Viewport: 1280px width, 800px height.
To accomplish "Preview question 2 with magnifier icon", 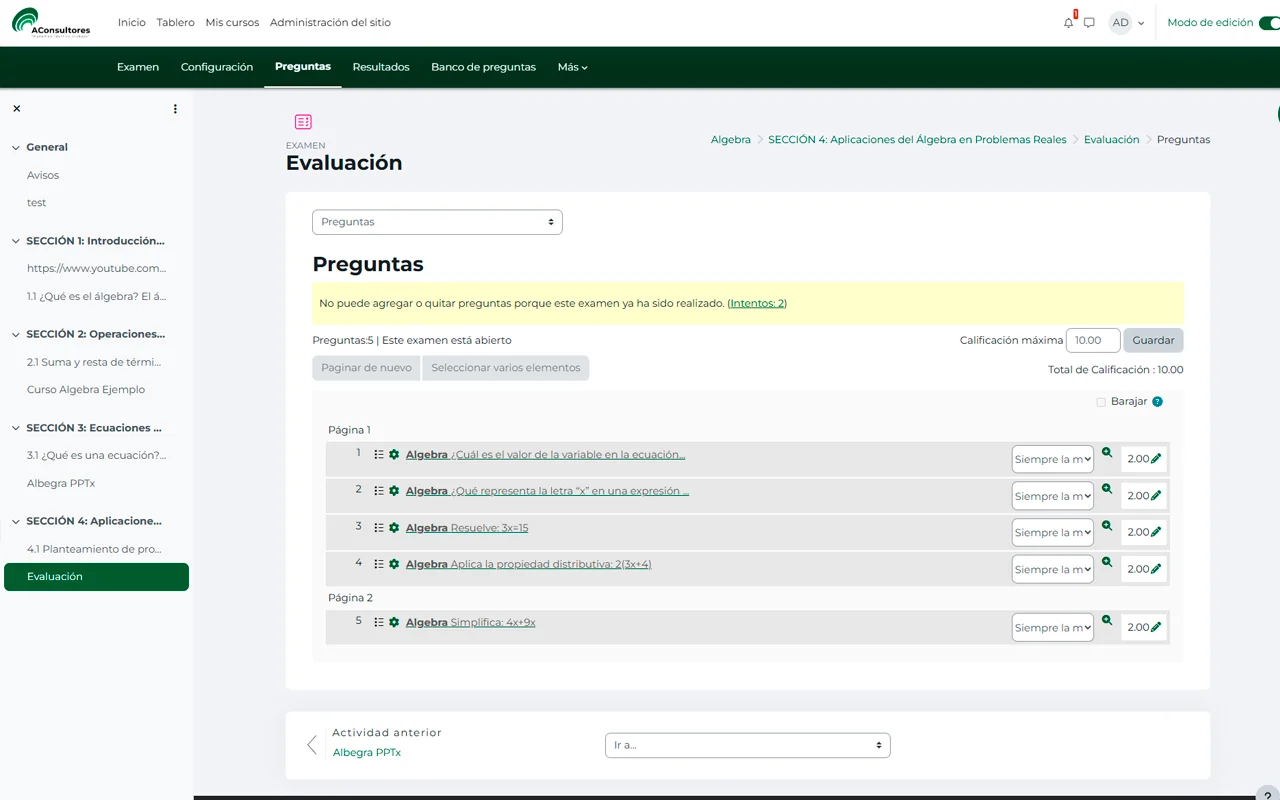I will coord(1107,489).
